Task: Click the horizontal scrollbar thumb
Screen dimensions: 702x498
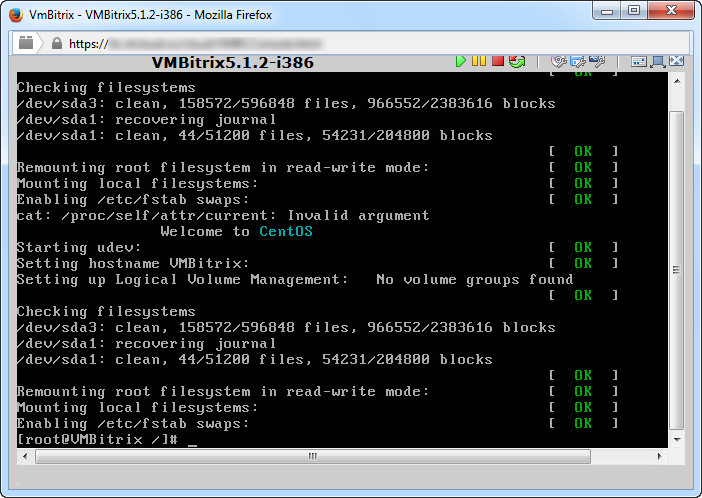Action: click(313, 456)
